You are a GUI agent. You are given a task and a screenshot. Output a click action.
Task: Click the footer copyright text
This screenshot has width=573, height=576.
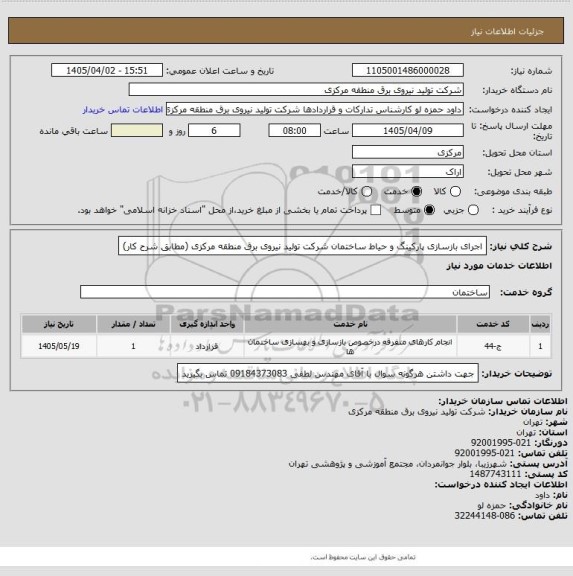pyautogui.click(x=363, y=557)
